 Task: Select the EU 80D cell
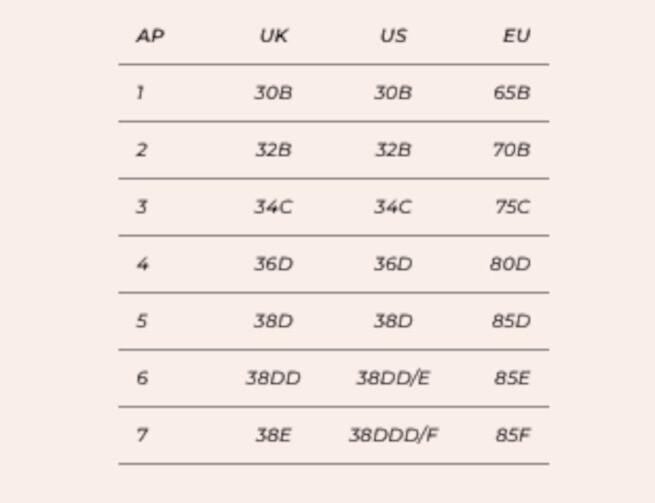tap(510, 264)
